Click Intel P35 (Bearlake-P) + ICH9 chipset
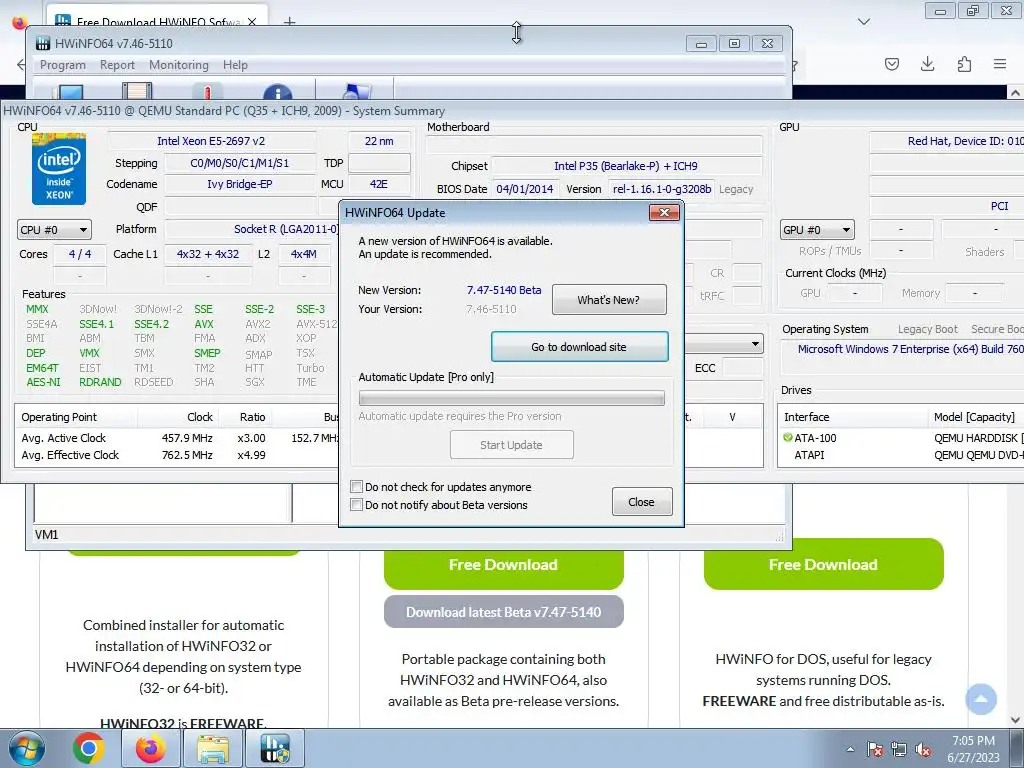The image size is (1024, 768). (626, 166)
